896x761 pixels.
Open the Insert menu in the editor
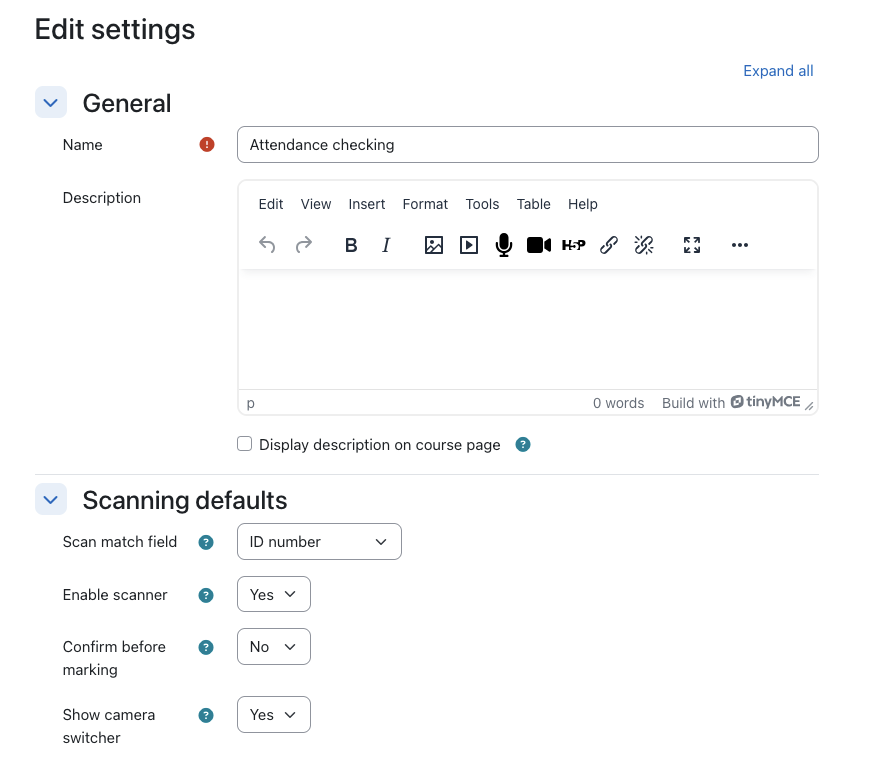click(x=367, y=204)
